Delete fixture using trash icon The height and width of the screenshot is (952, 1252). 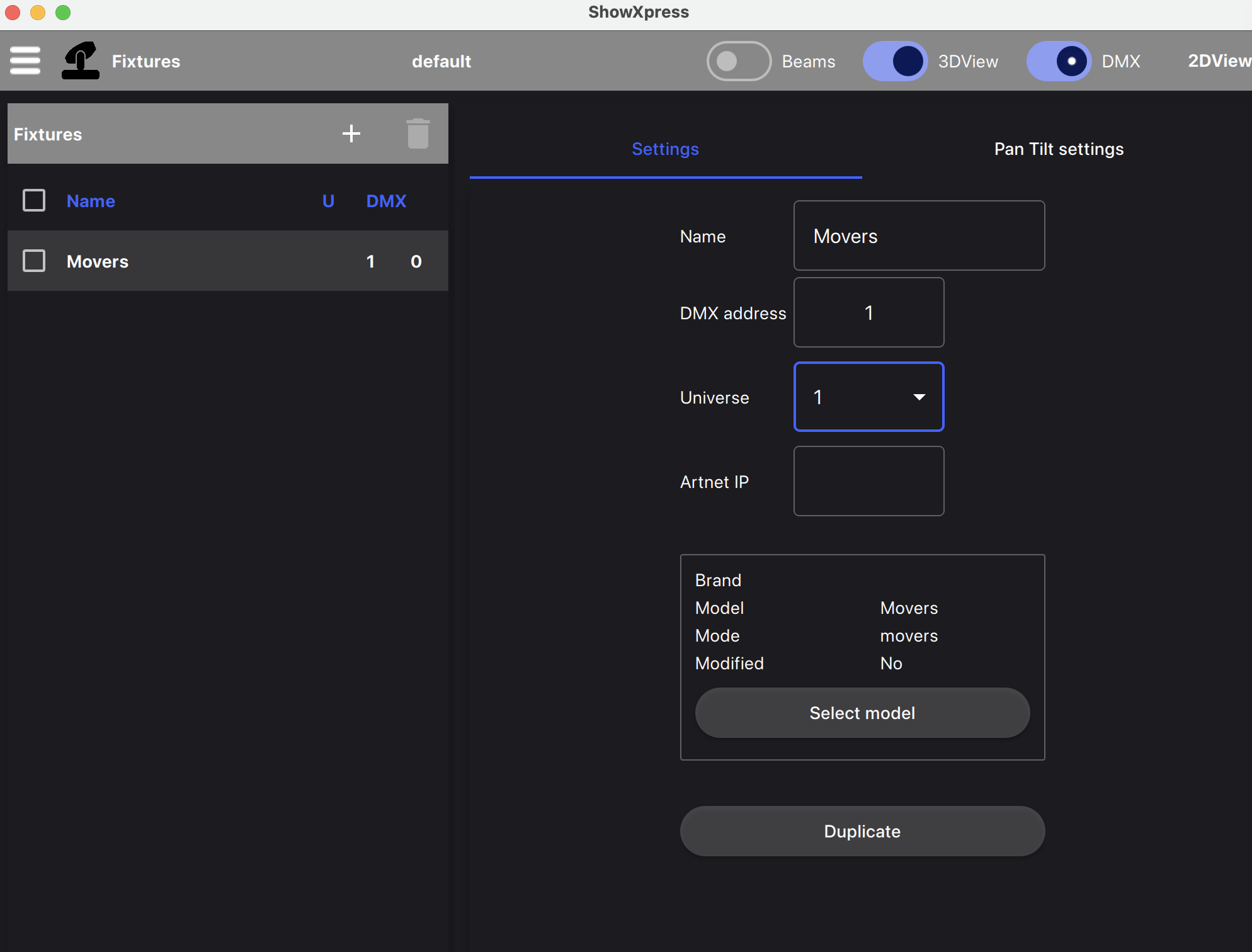[418, 133]
